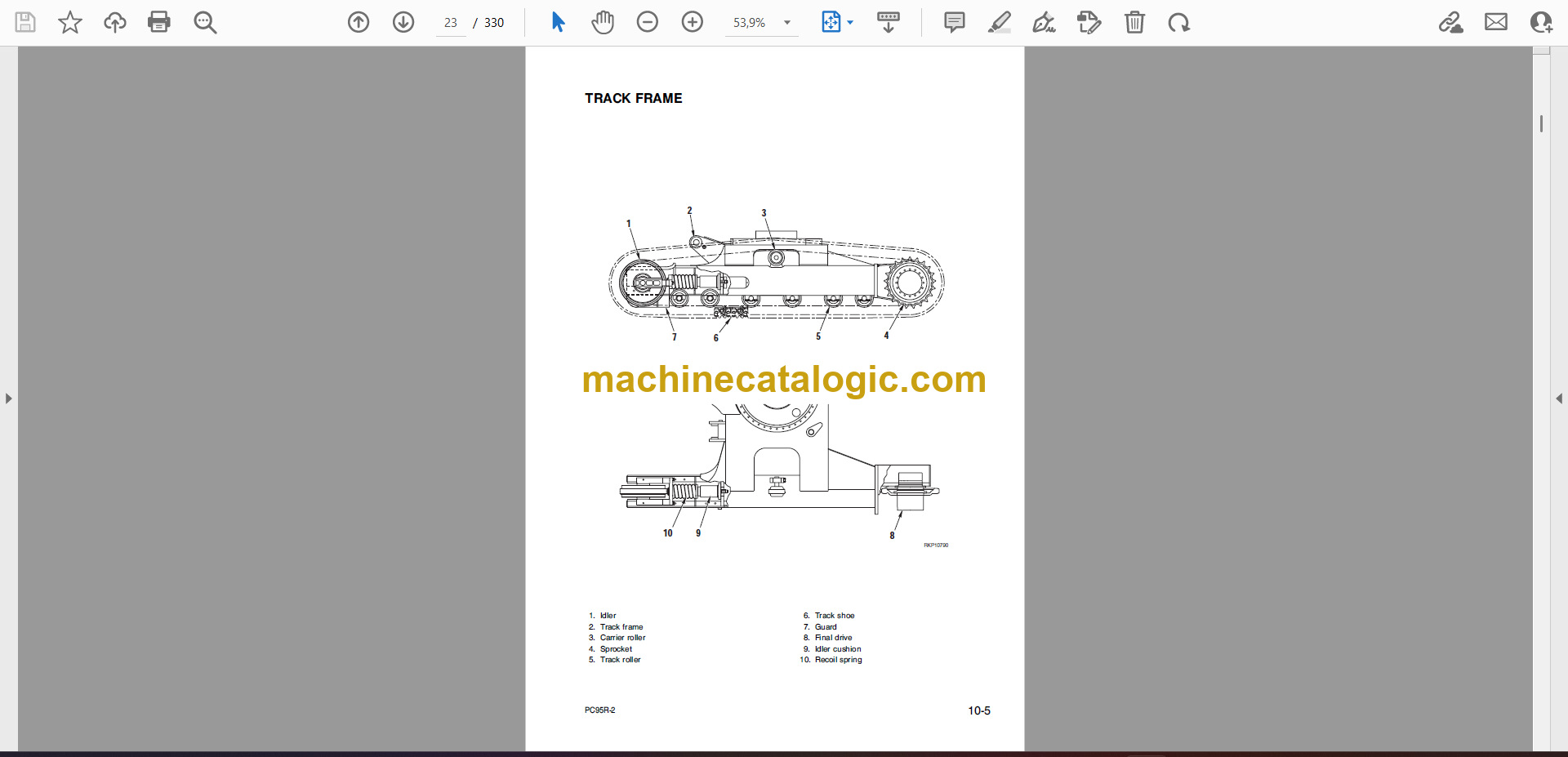Open the Find text search tool

pos(205,22)
